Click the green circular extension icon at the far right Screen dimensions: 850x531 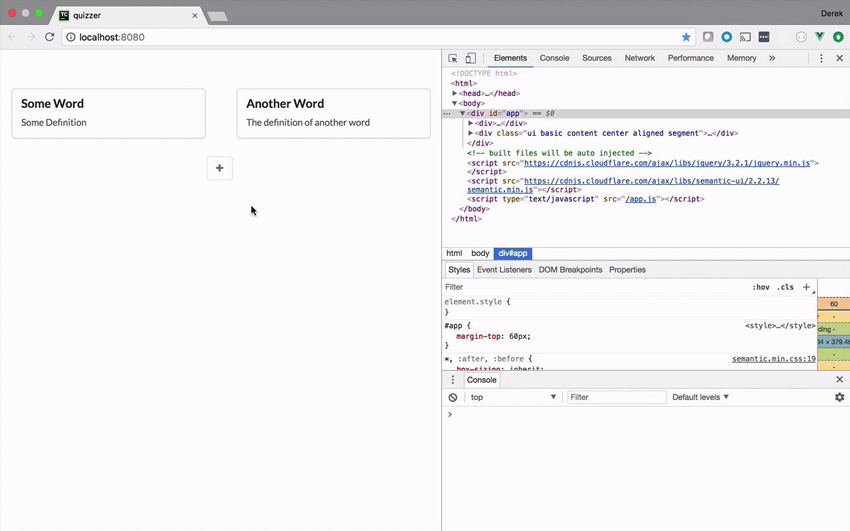(x=838, y=37)
